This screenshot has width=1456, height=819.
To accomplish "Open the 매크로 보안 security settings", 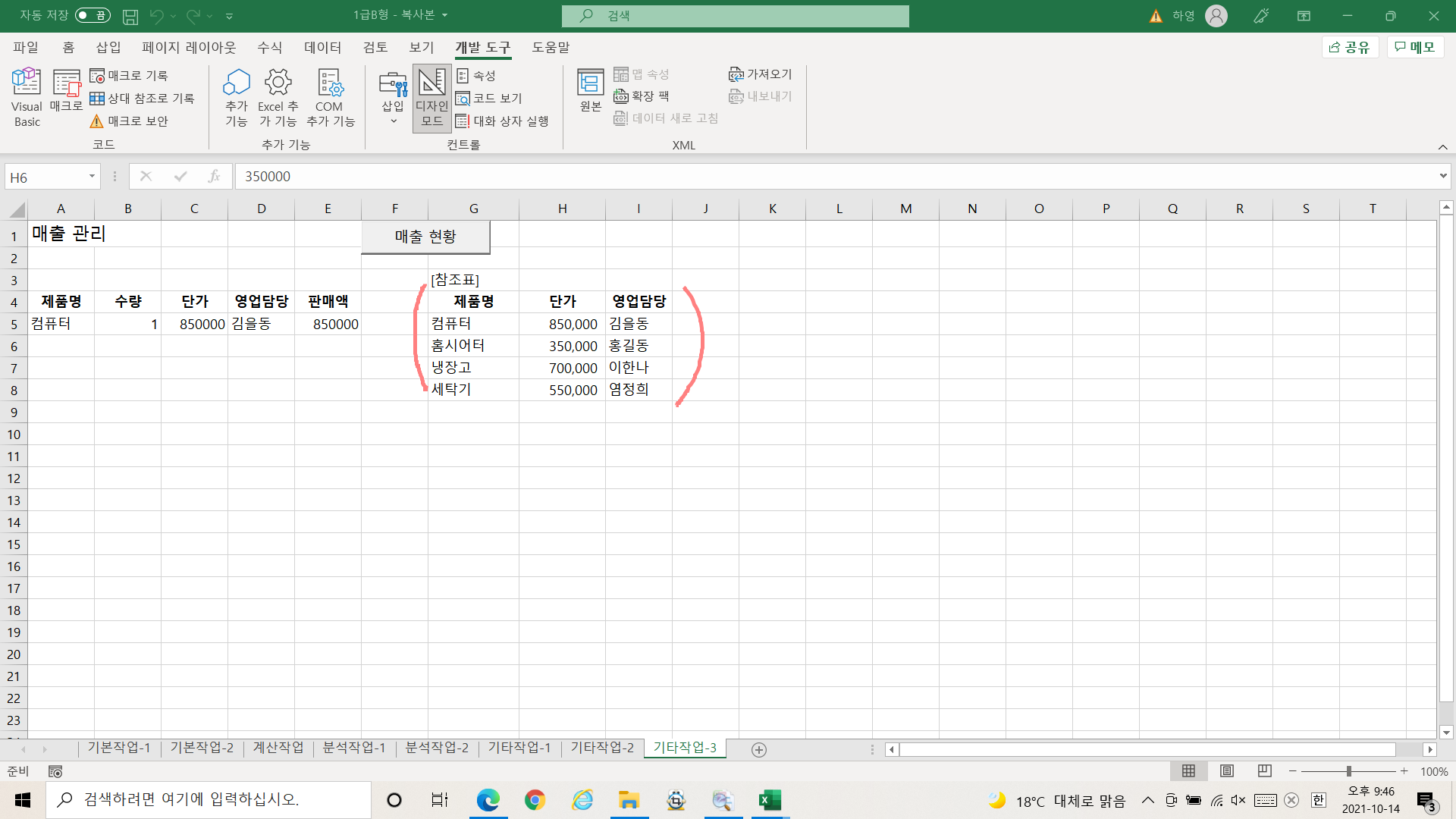I will pos(129,121).
